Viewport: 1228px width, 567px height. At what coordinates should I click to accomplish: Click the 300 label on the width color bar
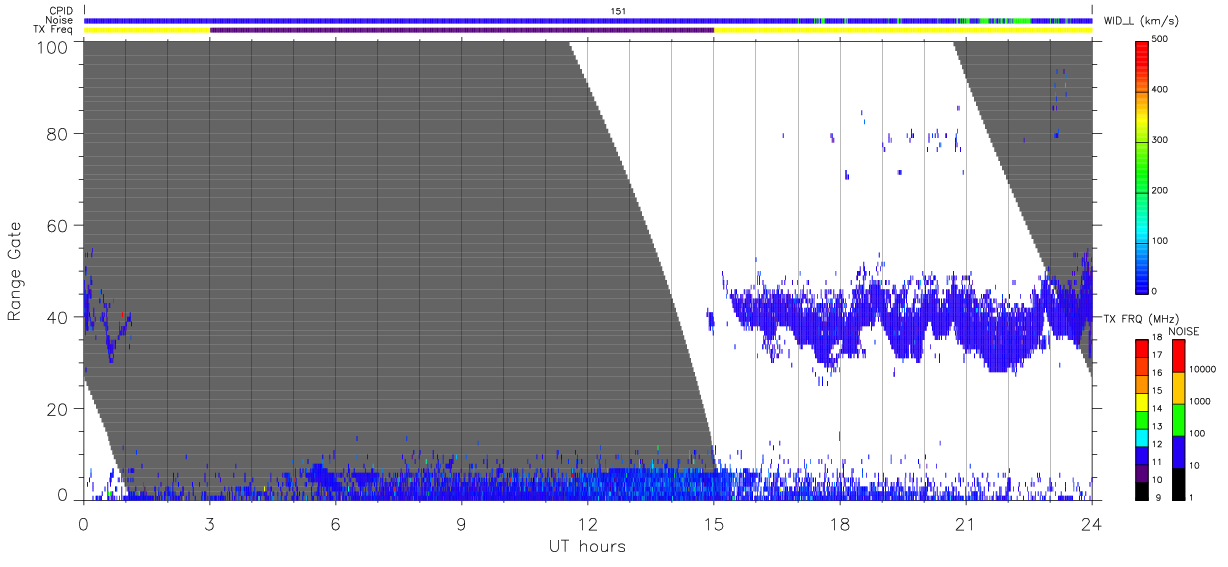1160,140
